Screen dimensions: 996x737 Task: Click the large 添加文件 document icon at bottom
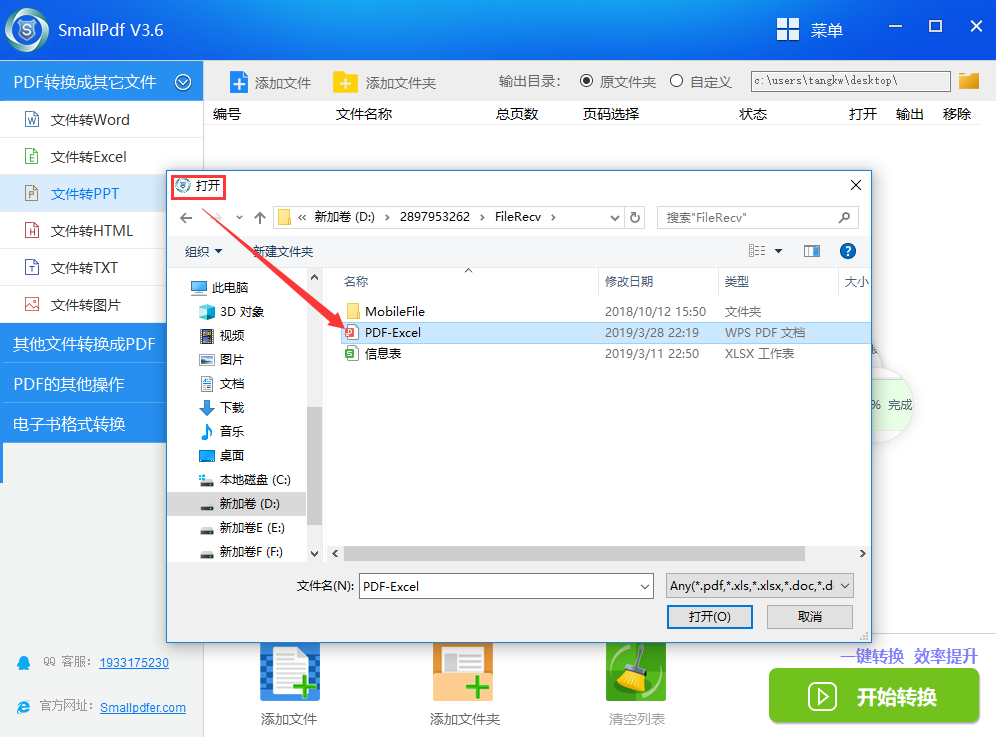tap(290, 672)
